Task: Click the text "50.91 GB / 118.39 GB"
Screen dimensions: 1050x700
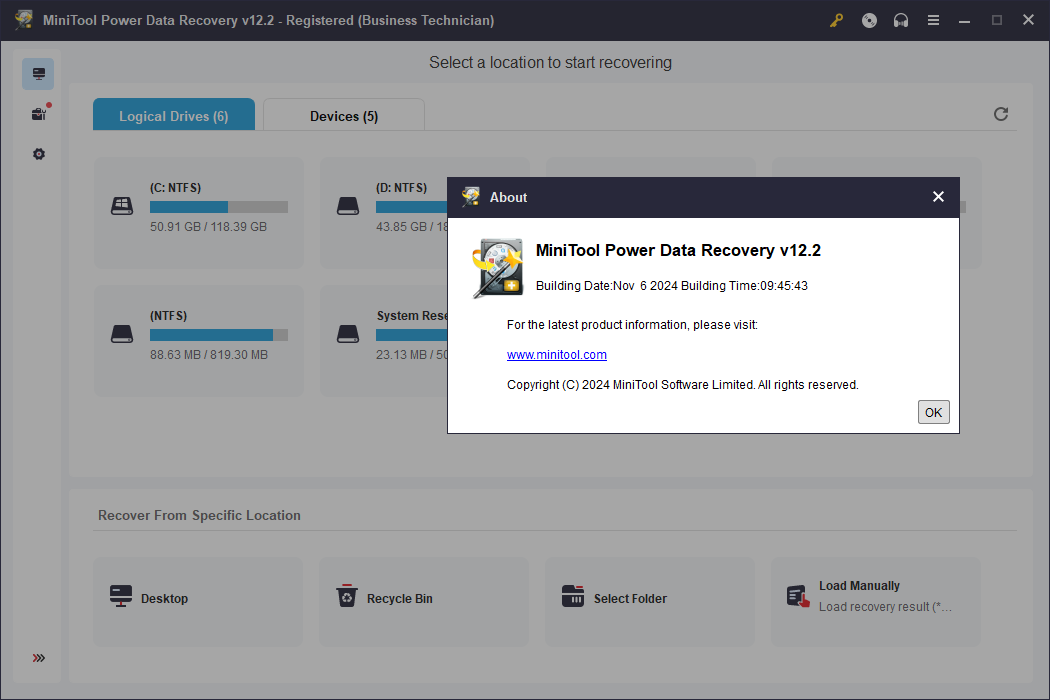Action: tap(208, 227)
